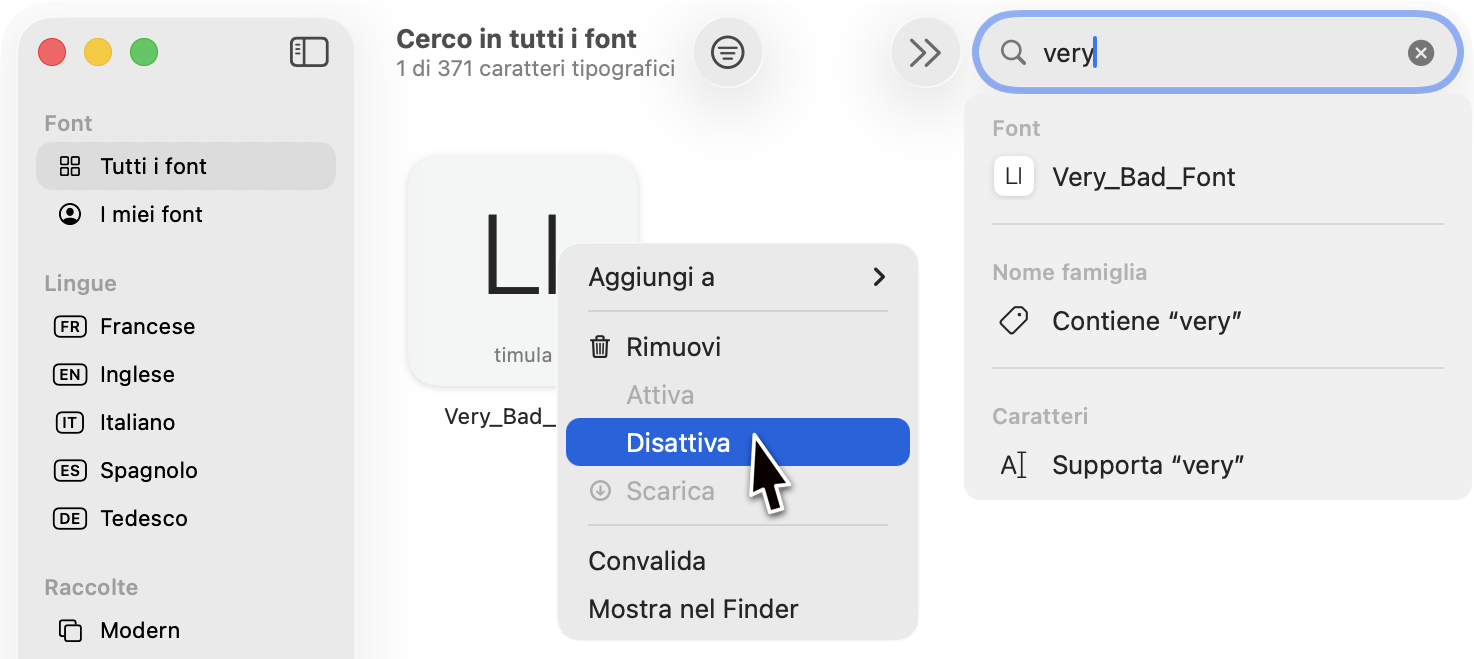Screen dimensions: 1474x659
Task: Open the Very_Bad_Font search suggestion
Action: tap(1144, 176)
